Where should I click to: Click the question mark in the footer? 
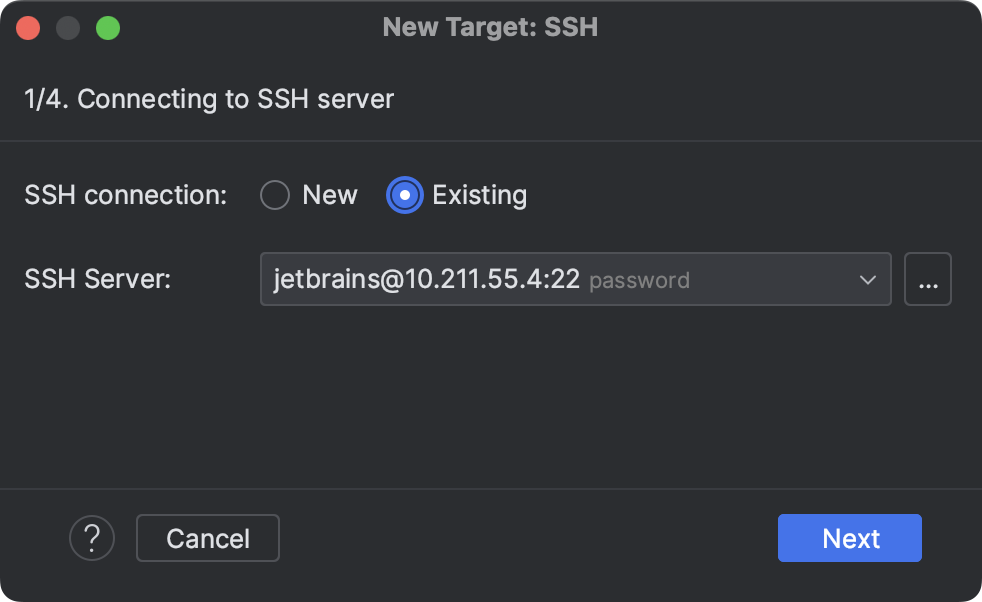coord(92,538)
